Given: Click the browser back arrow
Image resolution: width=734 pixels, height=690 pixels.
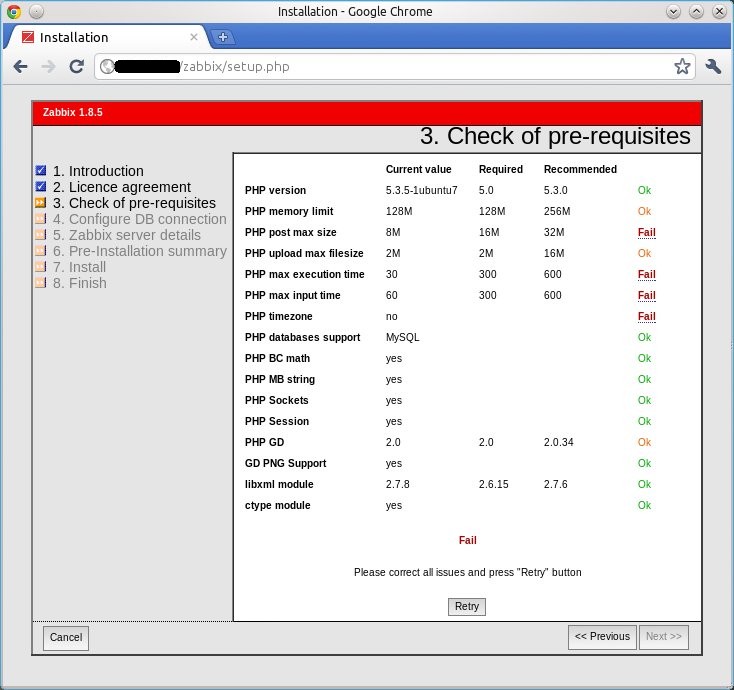Looking at the screenshot, I should point(20,66).
